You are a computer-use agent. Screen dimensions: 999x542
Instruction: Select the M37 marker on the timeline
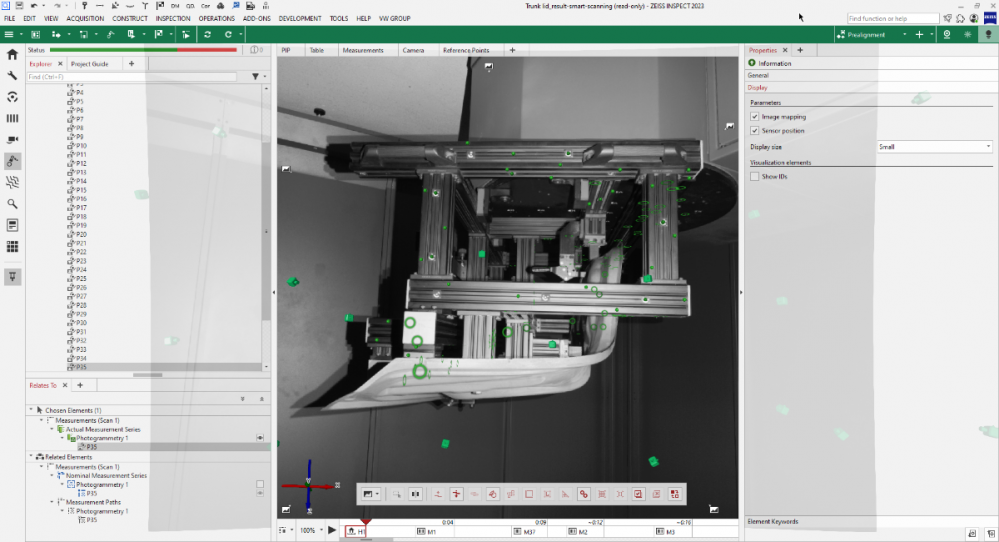[x=530, y=532]
